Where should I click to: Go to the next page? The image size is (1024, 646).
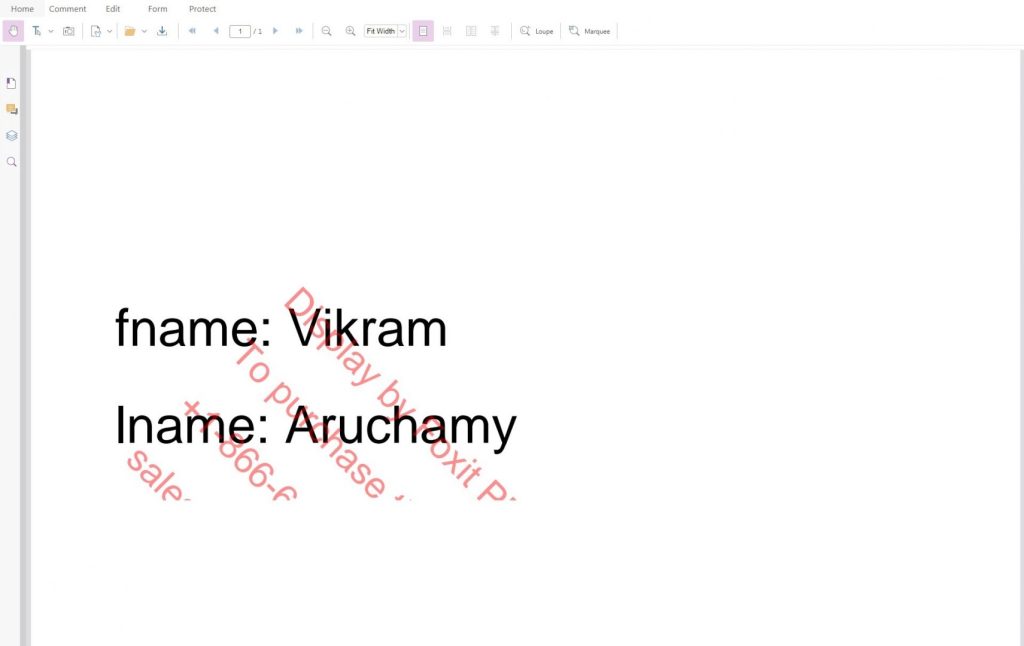[275, 31]
